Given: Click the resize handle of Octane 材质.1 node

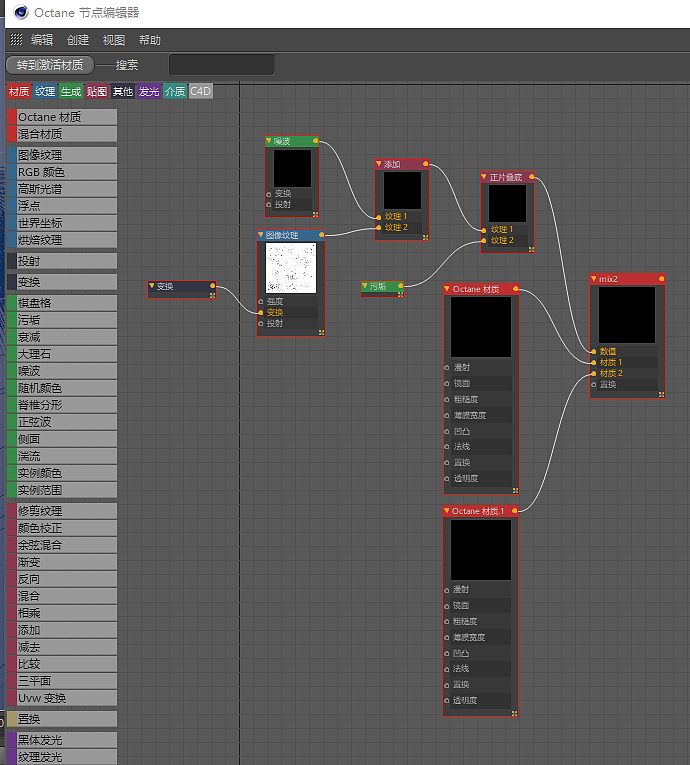Looking at the screenshot, I should (x=514, y=713).
